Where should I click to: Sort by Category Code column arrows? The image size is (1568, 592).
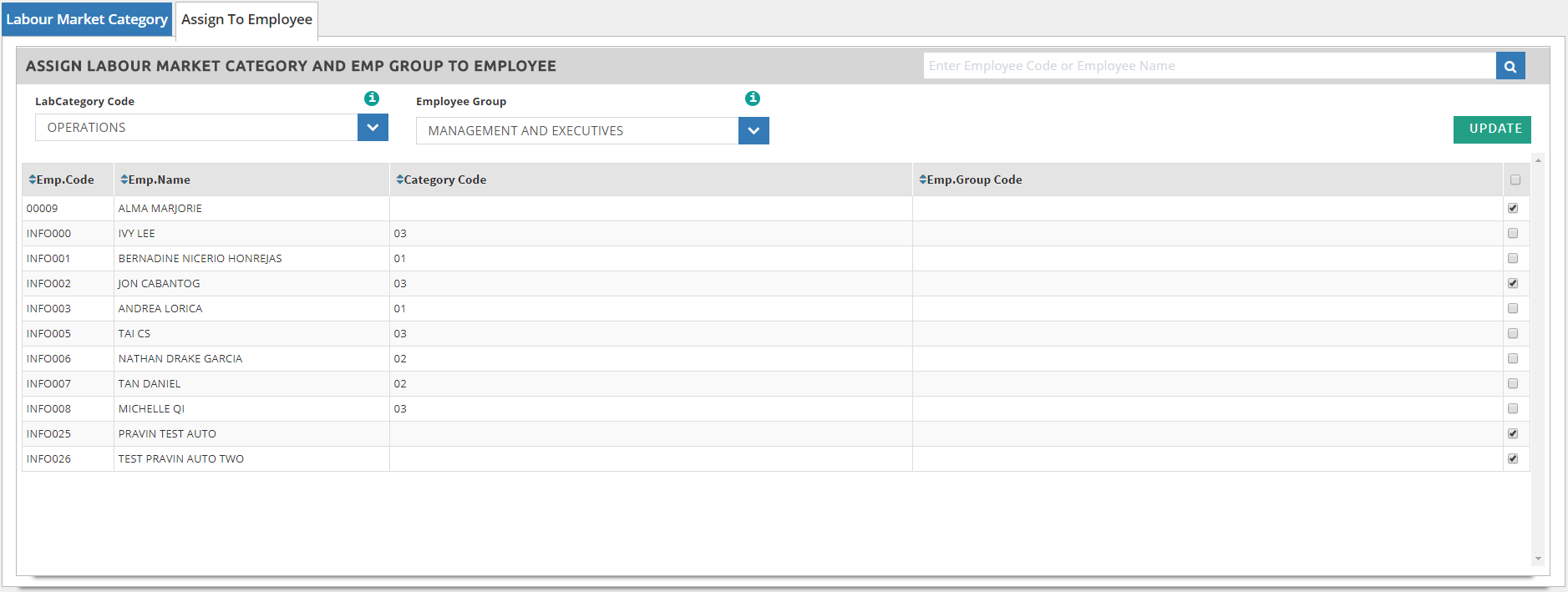pos(400,180)
